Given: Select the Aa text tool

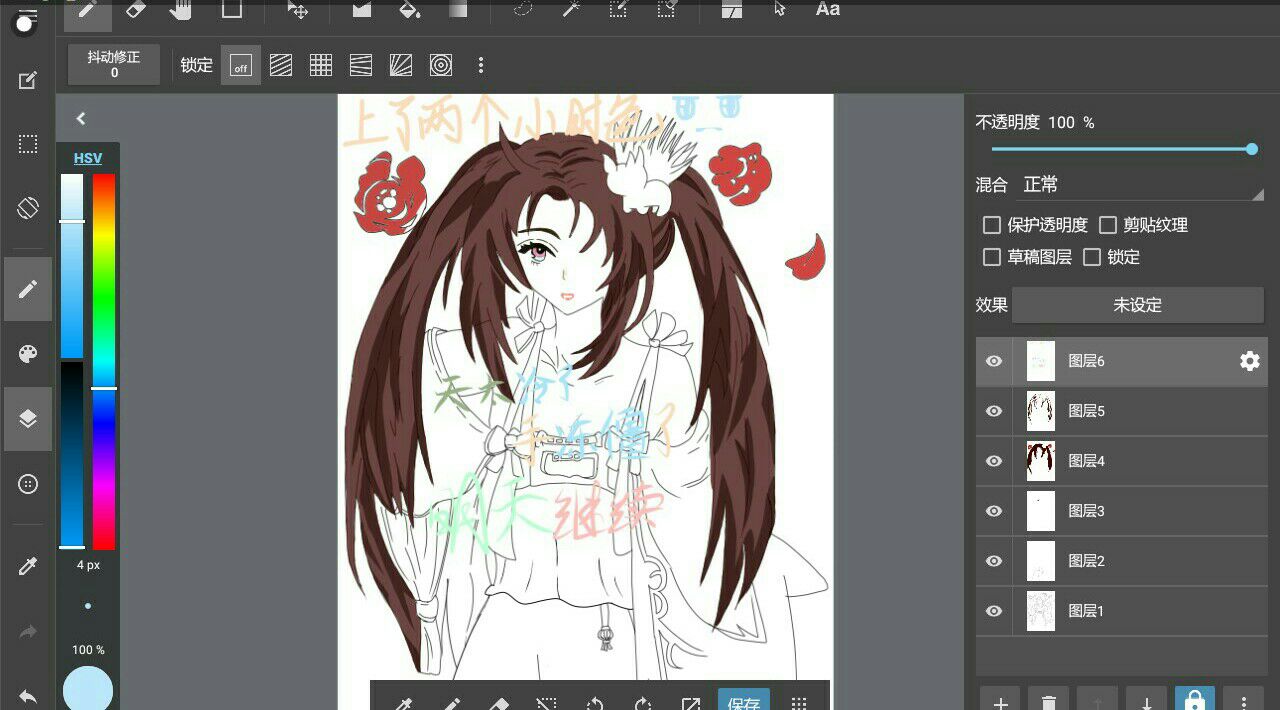Looking at the screenshot, I should [x=827, y=10].
